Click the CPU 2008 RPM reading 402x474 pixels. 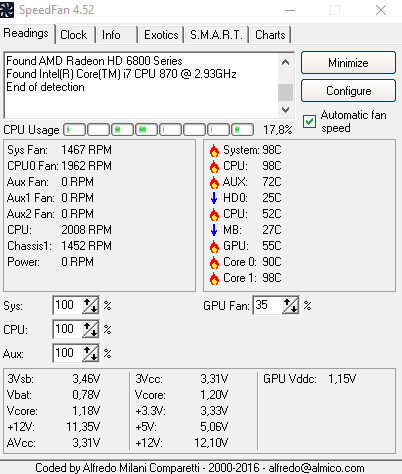[59, 230]
